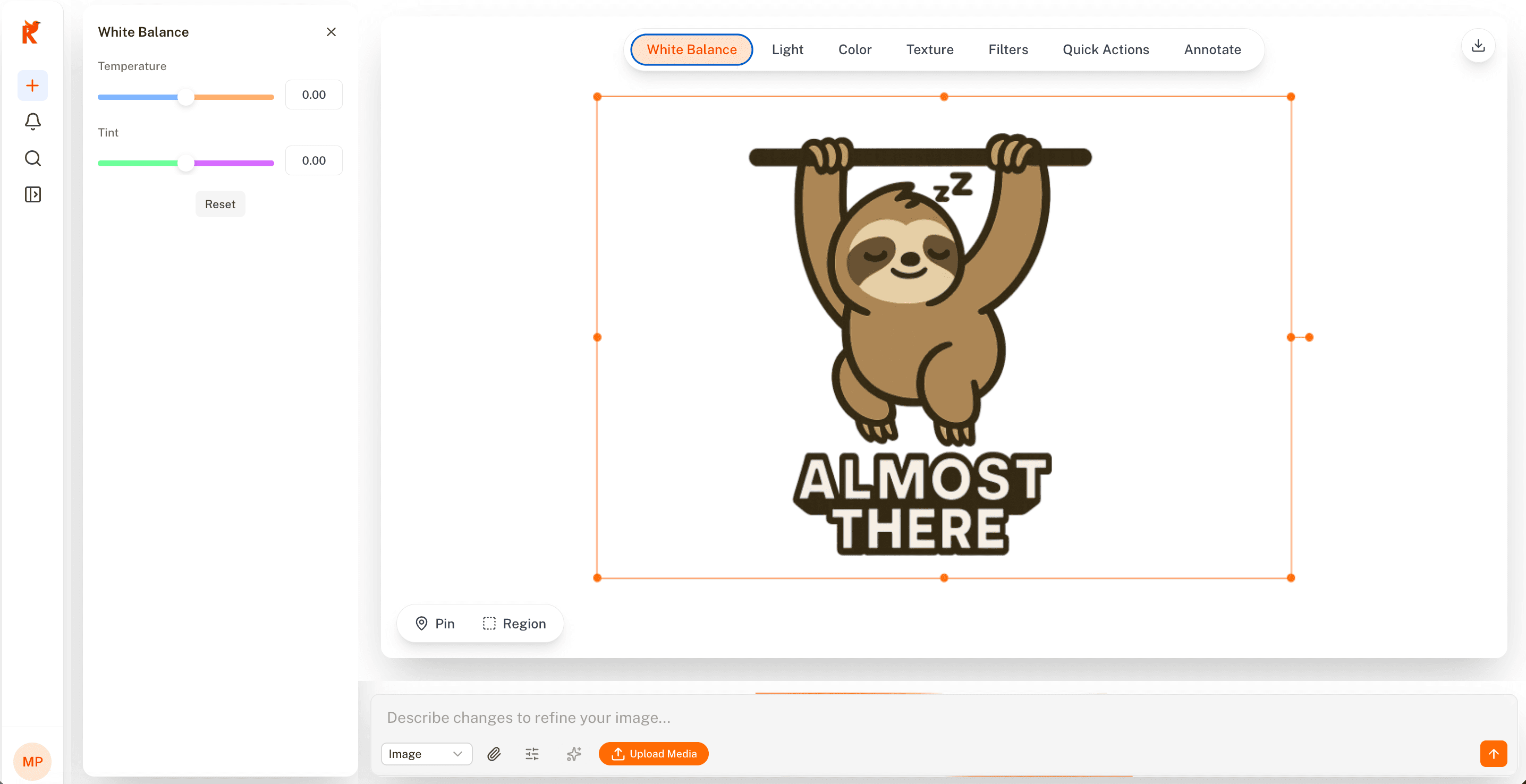Screen dimensions: 1526x784
Task: Click the bird logo in the top corner
Action: pyautogui.click(x=32, y=32)
